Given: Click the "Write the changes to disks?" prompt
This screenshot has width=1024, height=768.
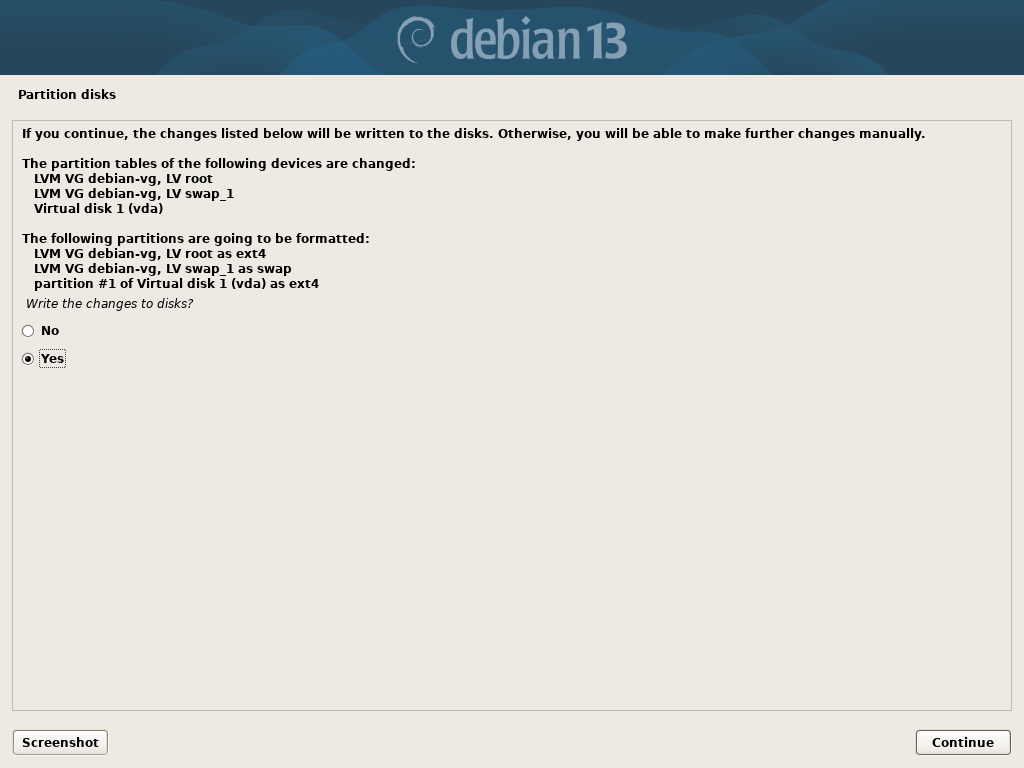Looking at the screenshot, I should pyautogui.click(x=109, y=304).
